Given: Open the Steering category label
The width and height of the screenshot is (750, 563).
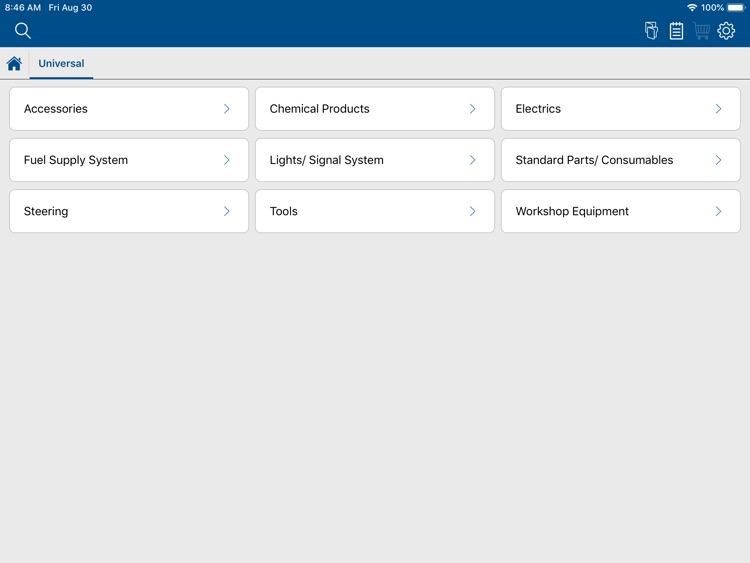Looking at the screenshot, I should [46, 211].
